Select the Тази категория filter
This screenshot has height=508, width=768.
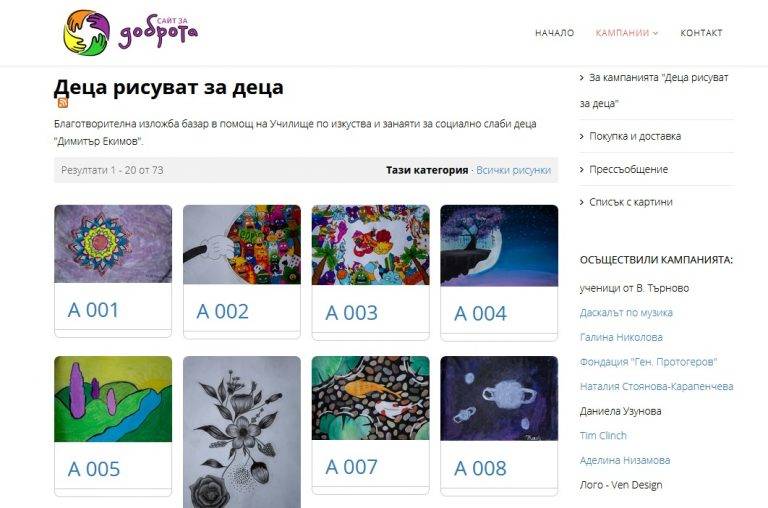pyautogui.click(x=427, y=170)
